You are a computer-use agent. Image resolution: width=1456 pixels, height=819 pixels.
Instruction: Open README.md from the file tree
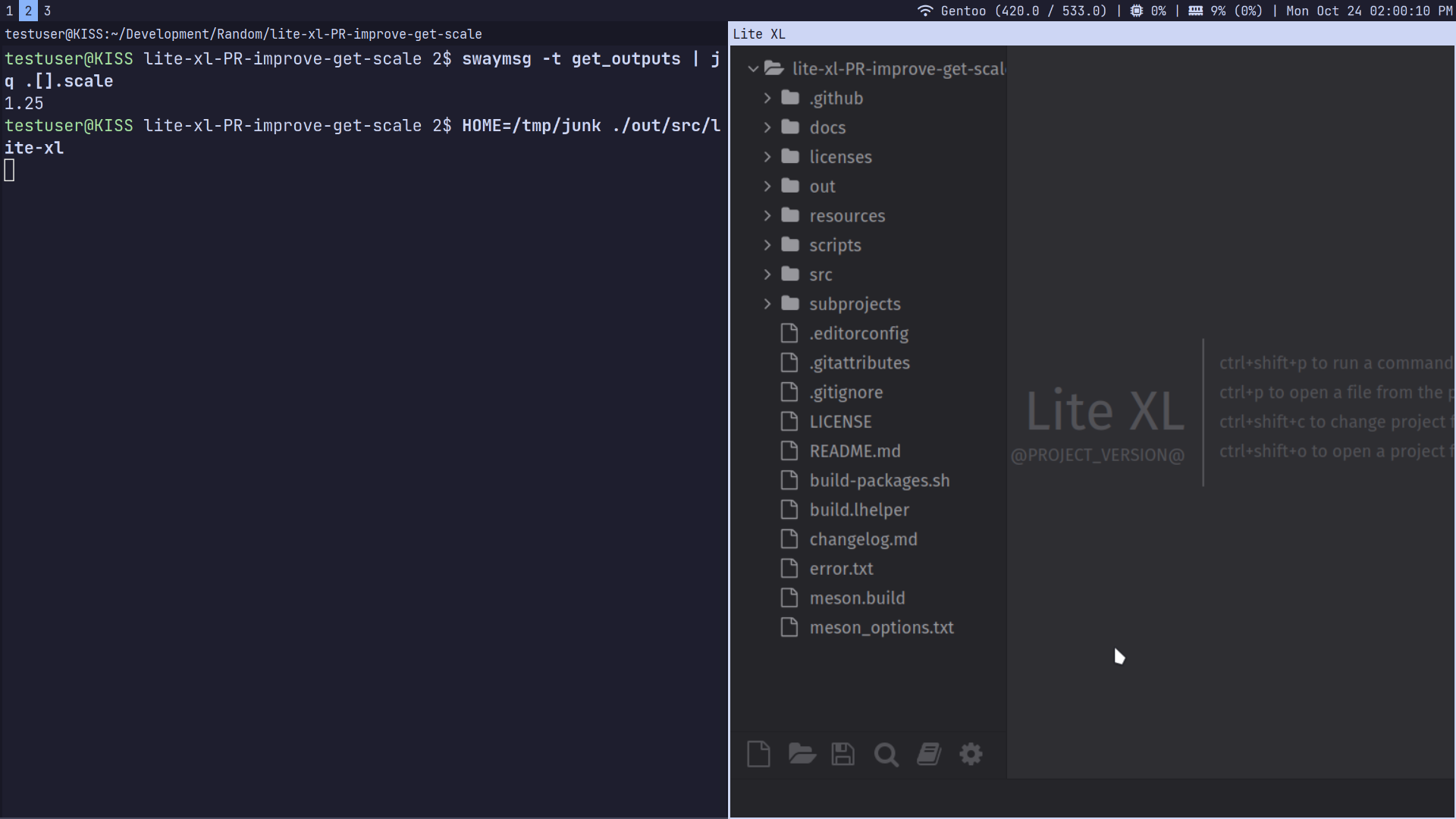[855, 450]
